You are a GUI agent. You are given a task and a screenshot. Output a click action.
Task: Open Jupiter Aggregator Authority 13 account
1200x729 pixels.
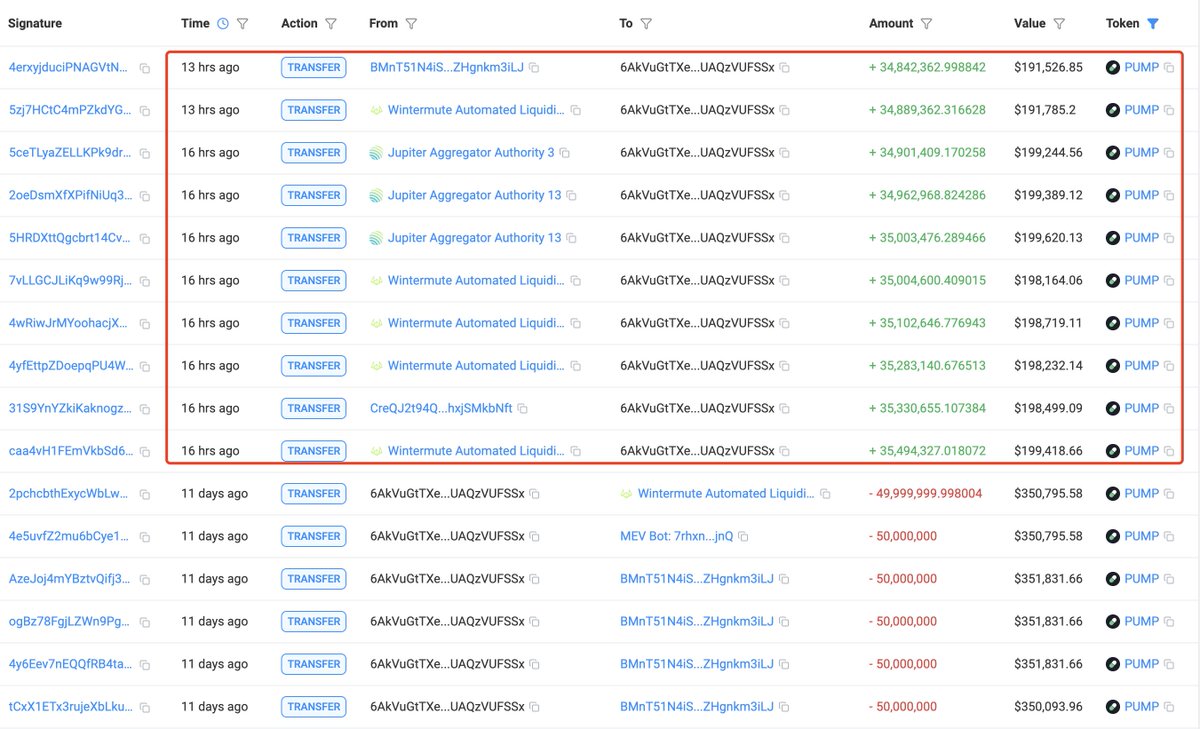[474, 195]
